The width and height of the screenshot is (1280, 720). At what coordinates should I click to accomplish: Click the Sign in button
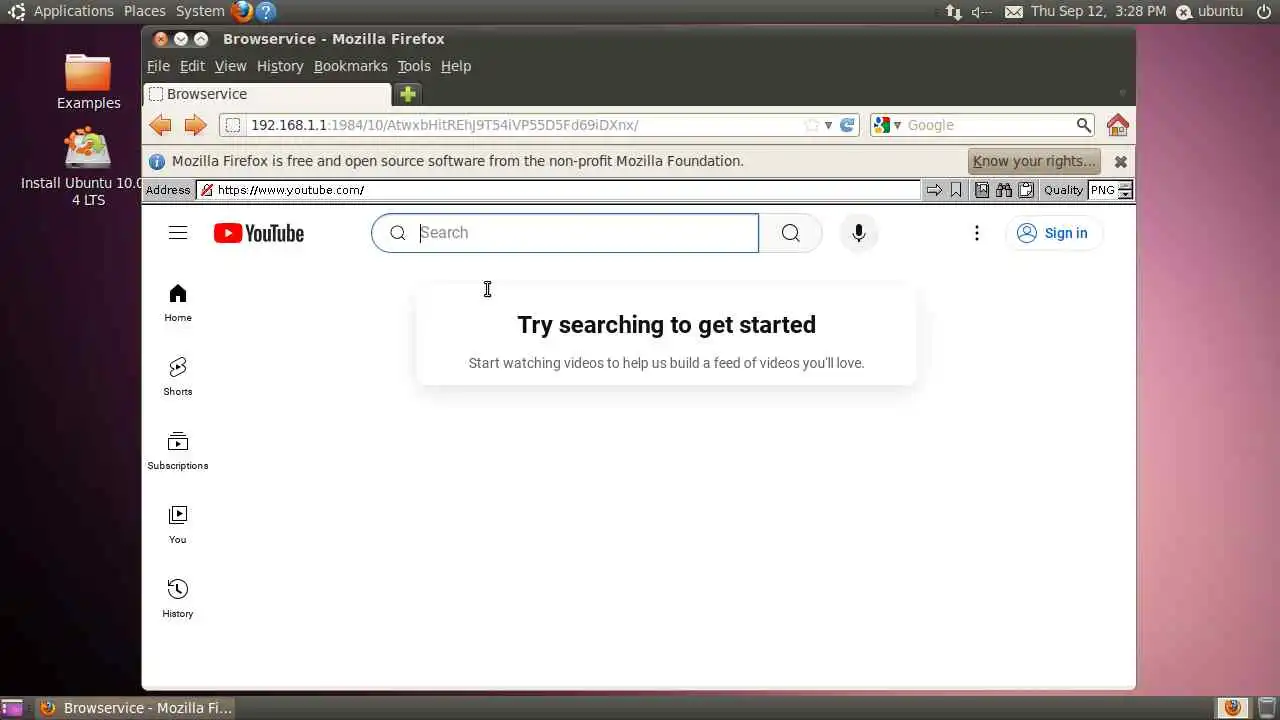pyautogui.click(x=1054, y=233)
